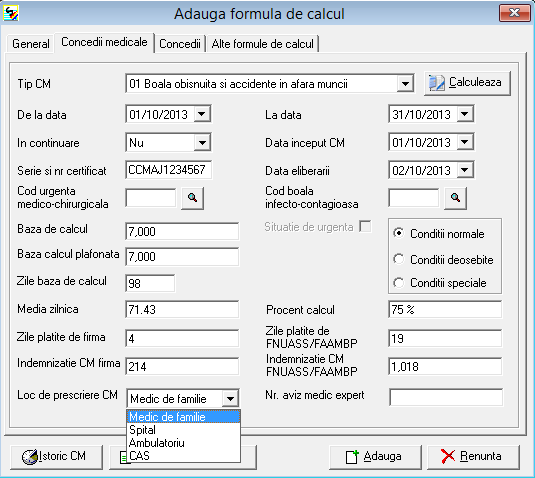Focus the Nr. aviz medic expert field
The image size is (535, 478).
click(x=446, y=397)
